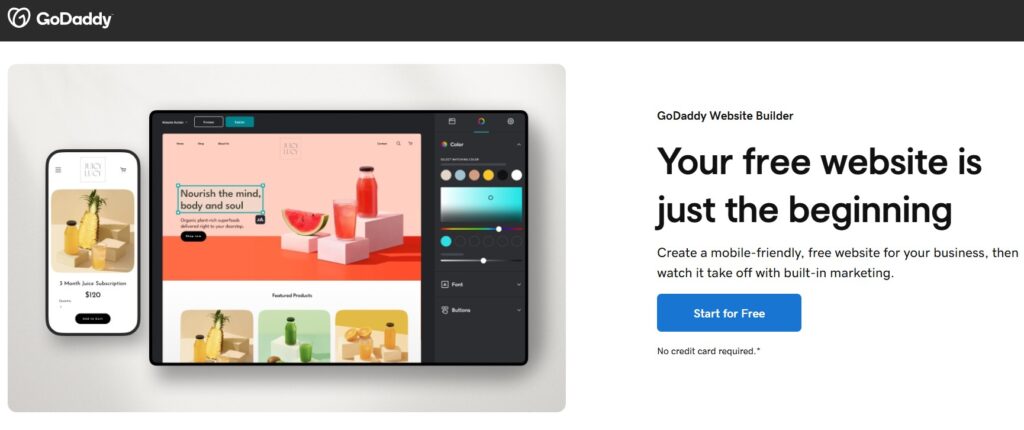Click the text size icon below the headline box

tap(260, 220)
